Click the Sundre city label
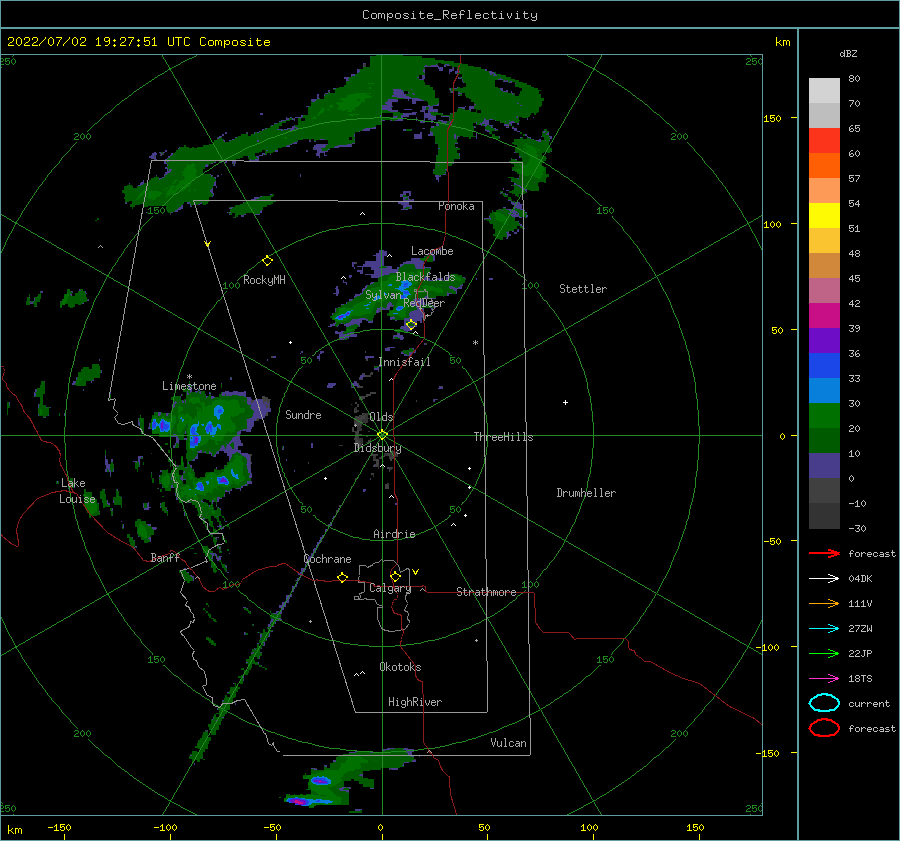 [x=303, y=415]
